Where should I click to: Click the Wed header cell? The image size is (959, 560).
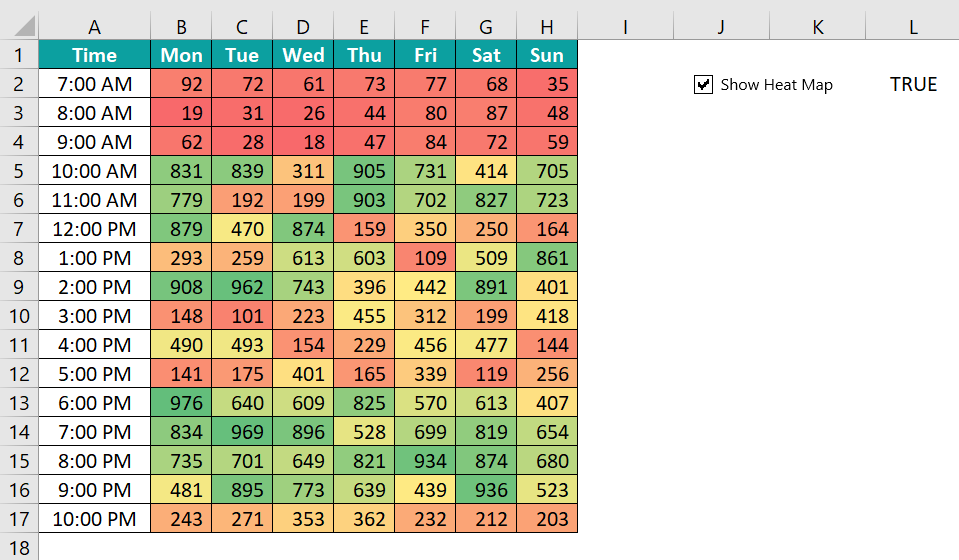tap(303, 55)
